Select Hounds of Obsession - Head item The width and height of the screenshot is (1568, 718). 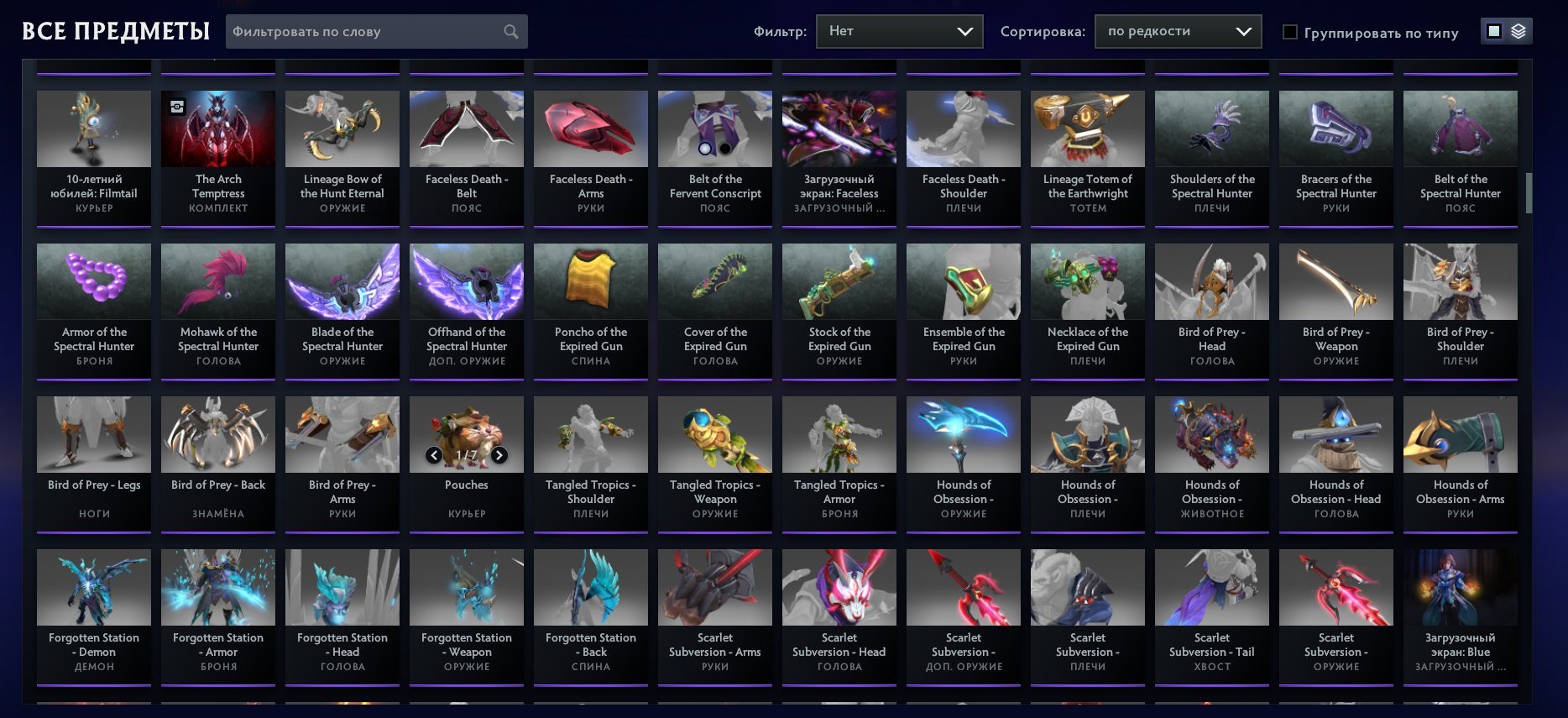click(1336, 463)
